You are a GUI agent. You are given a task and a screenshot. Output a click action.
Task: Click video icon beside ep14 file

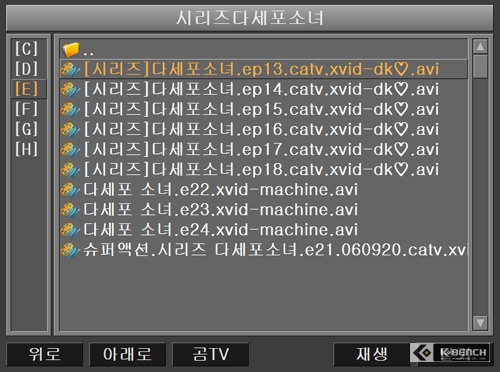(x=70, y=90)
